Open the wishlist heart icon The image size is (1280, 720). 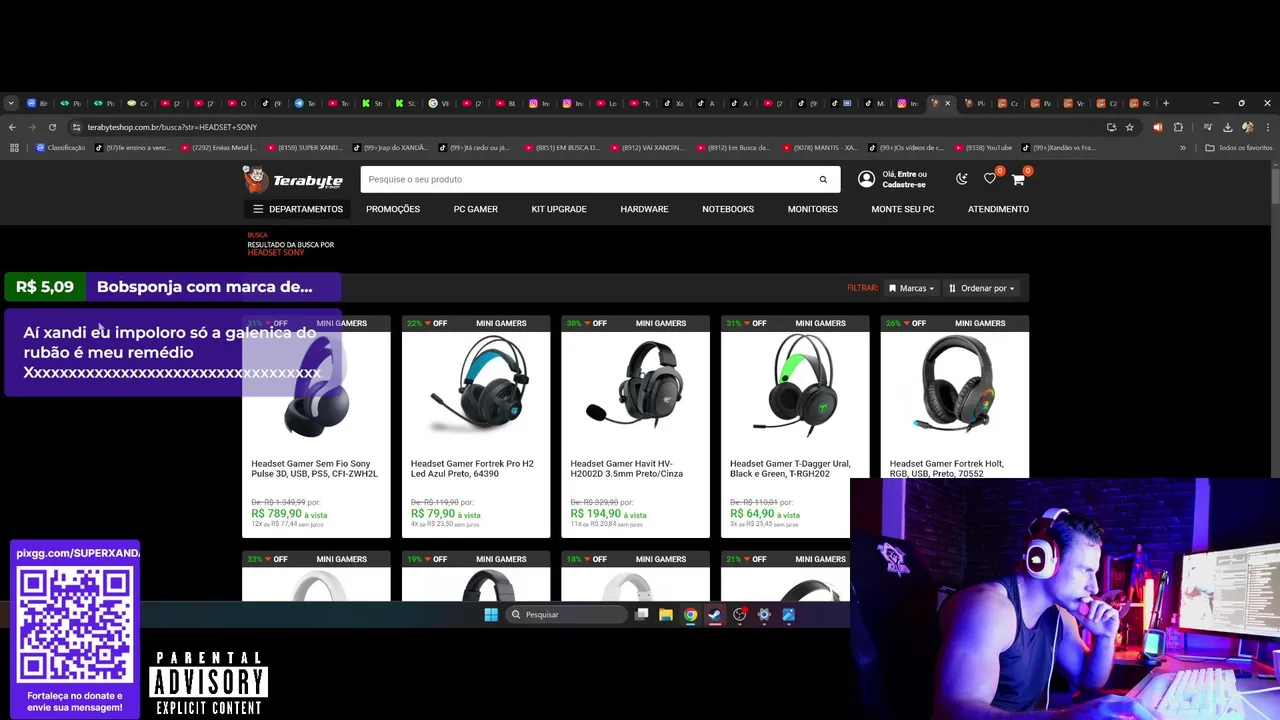click(990, 179)
